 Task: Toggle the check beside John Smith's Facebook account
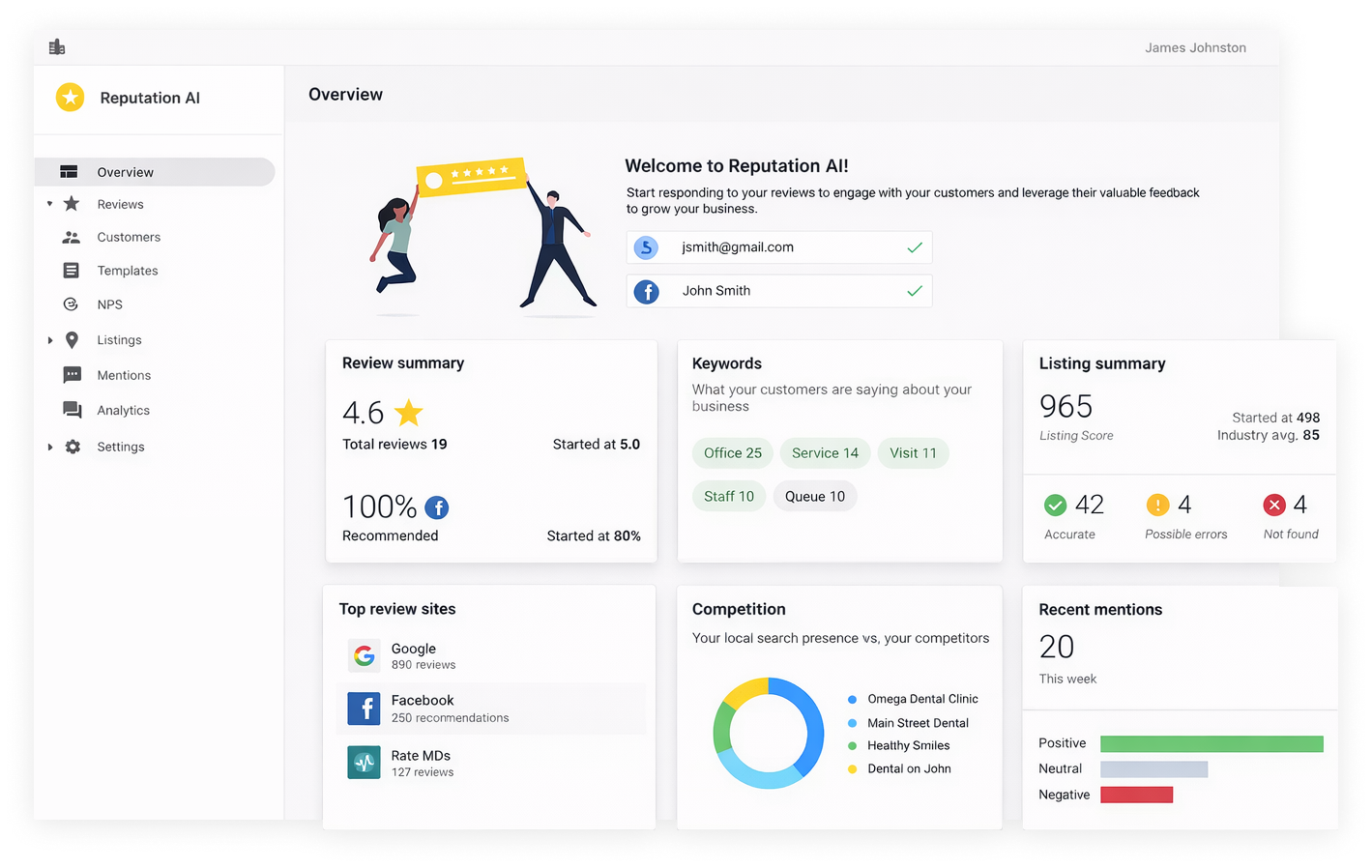click(x=915, y=291)
